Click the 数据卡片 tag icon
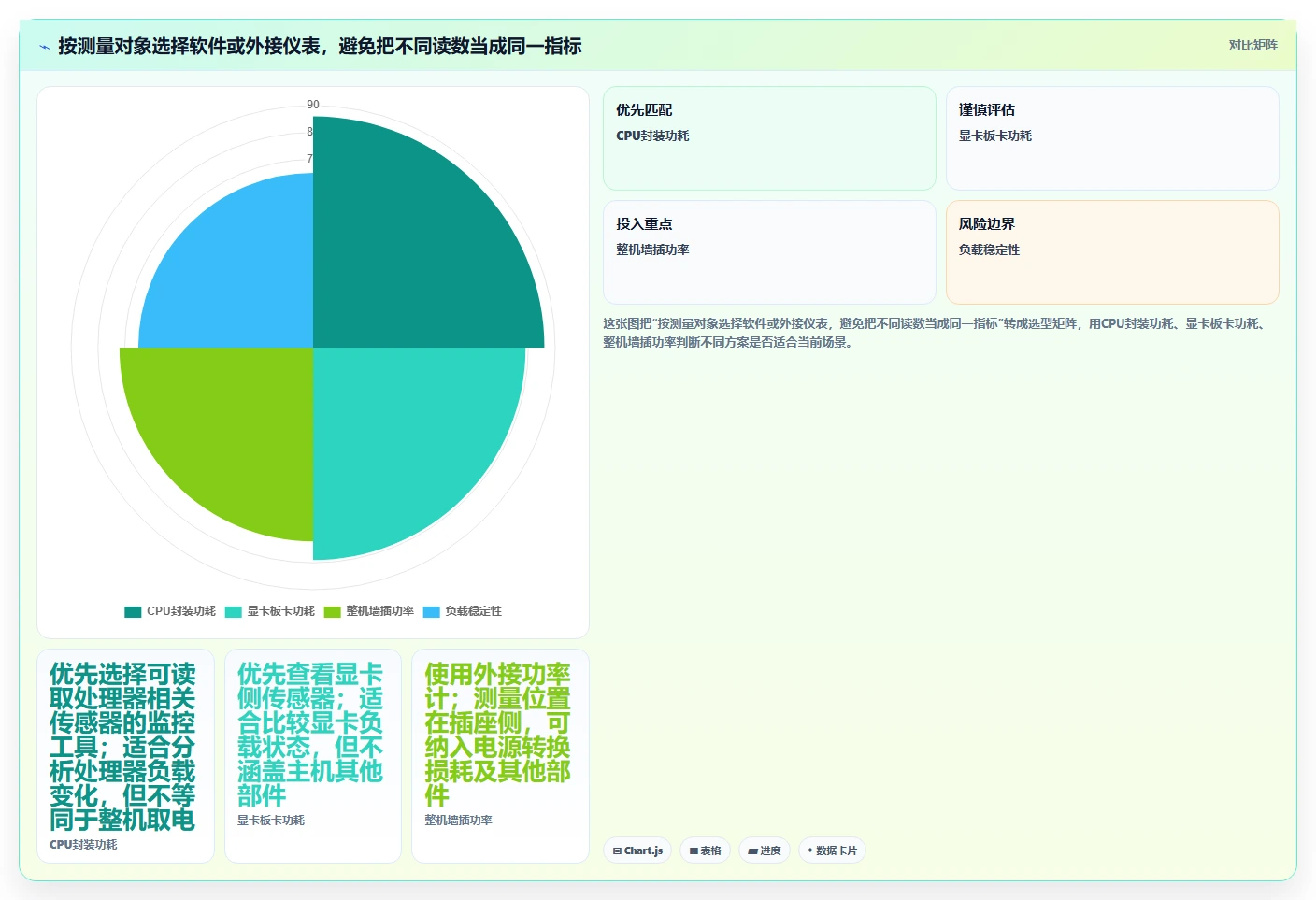Viewport: 1316px width, 900px height. tap(810, 850)
